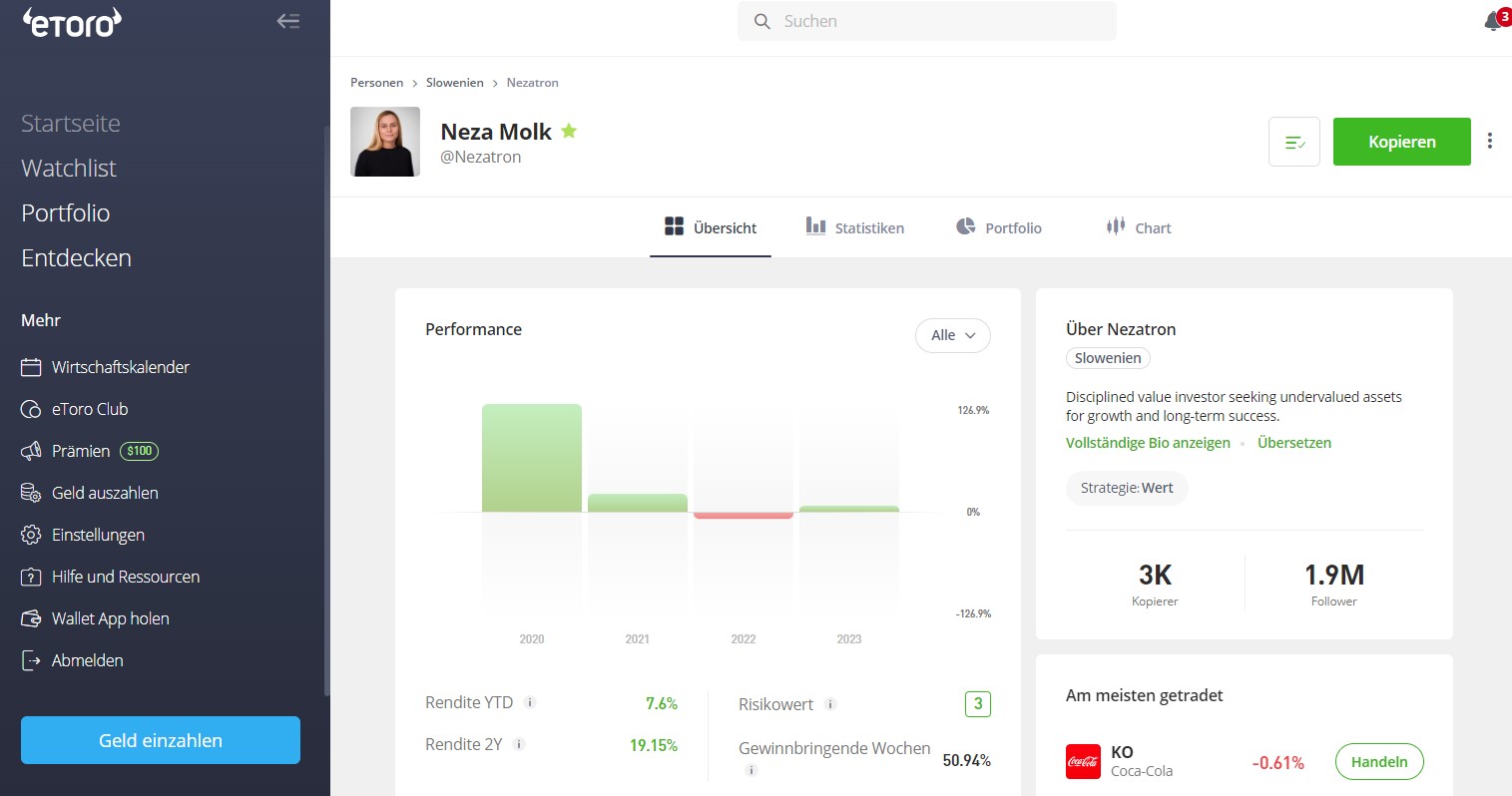
Task: Click the Übersicht grid icon
Action: click(x=674, y=226)
